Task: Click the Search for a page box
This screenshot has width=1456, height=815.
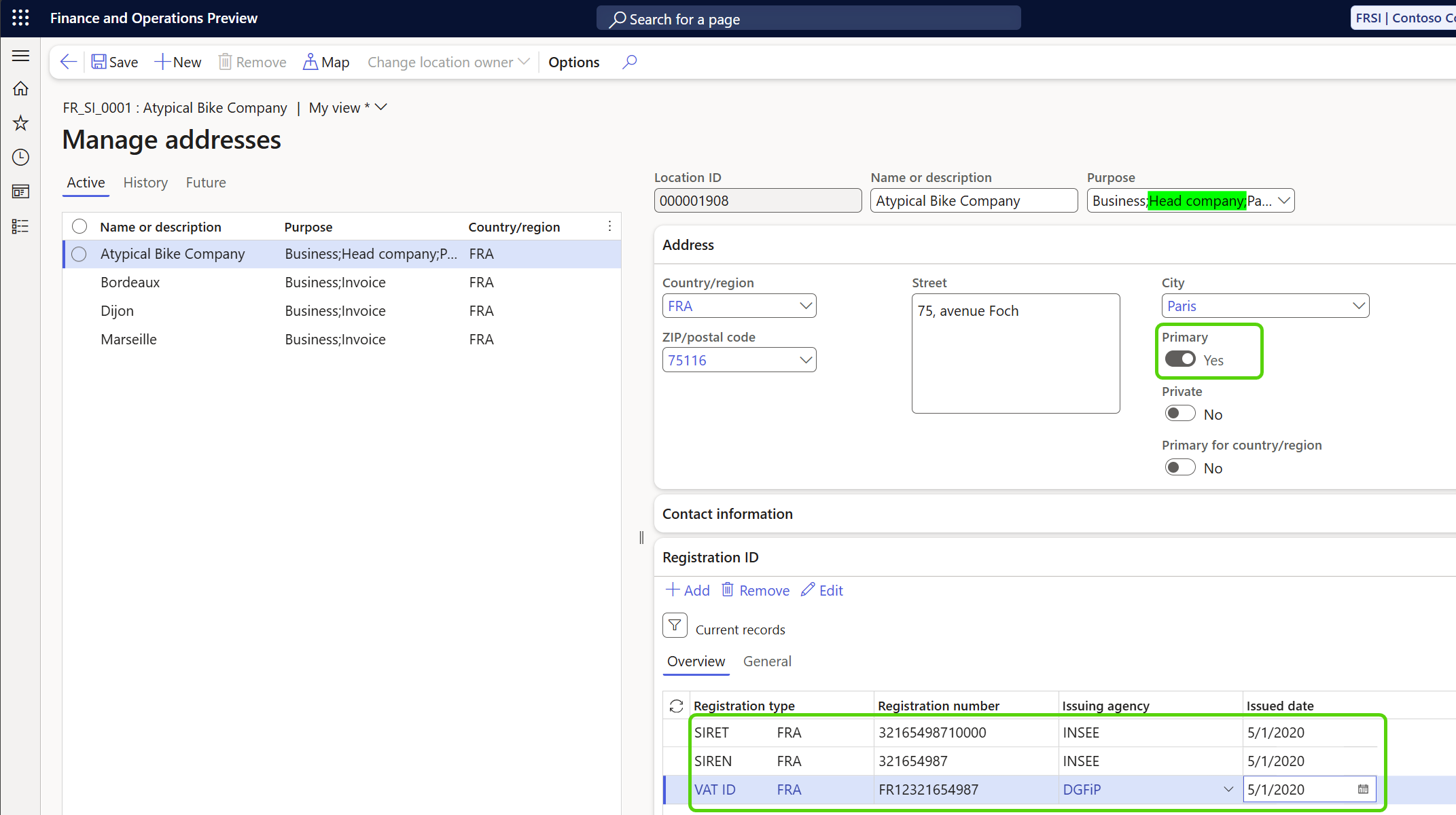Action: point(809,19)
